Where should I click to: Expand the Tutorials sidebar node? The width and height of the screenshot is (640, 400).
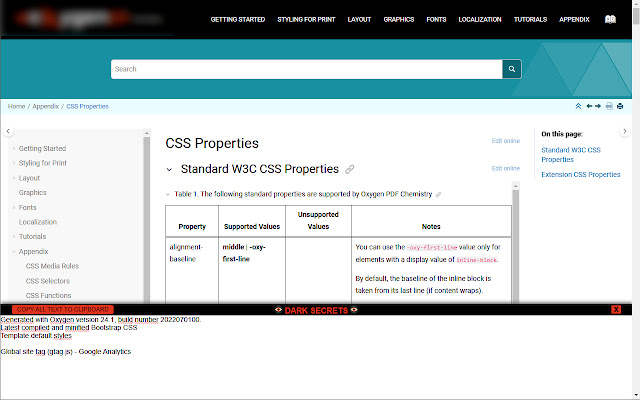click(13, 236)
